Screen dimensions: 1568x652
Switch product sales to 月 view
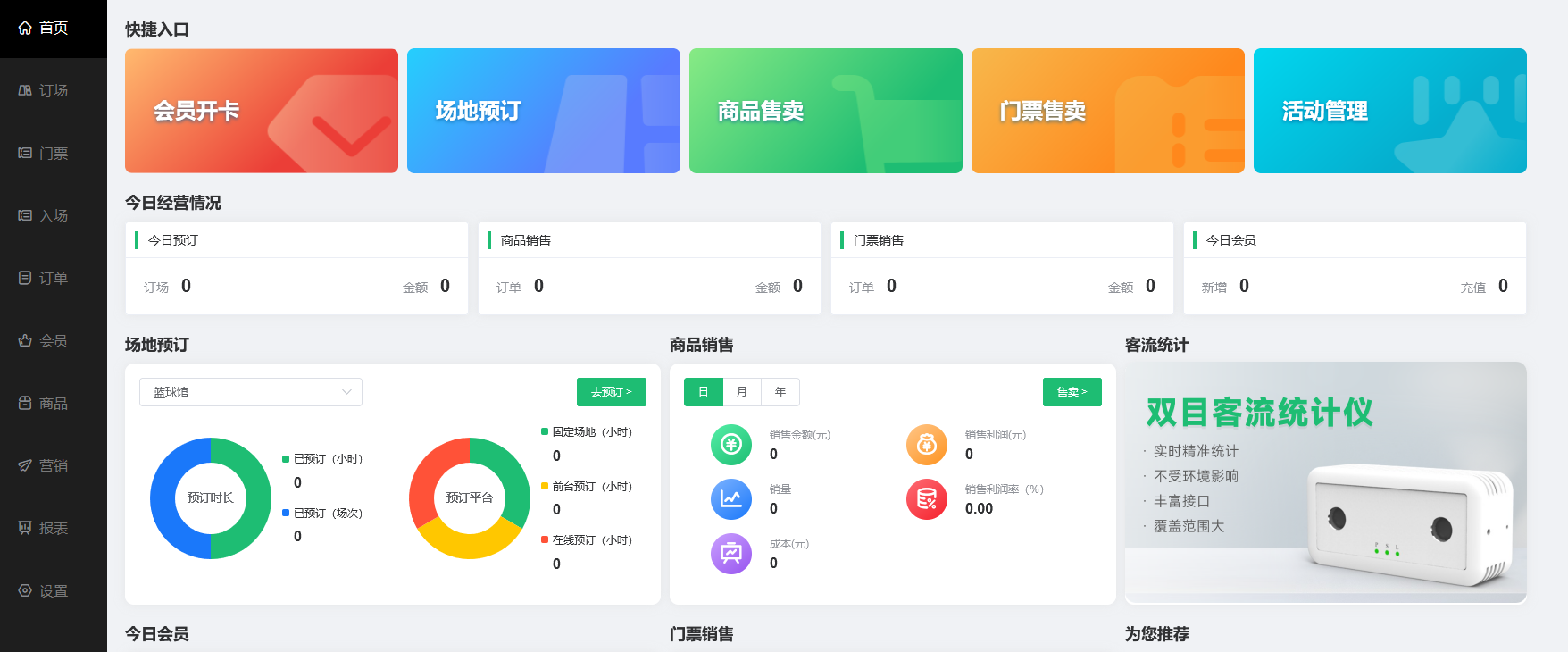(x=742, y=392)
